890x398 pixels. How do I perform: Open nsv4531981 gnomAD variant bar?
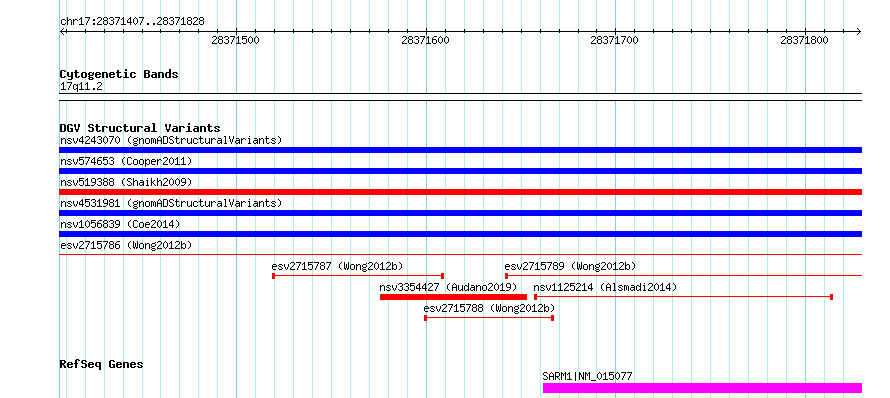pos(460,213)
